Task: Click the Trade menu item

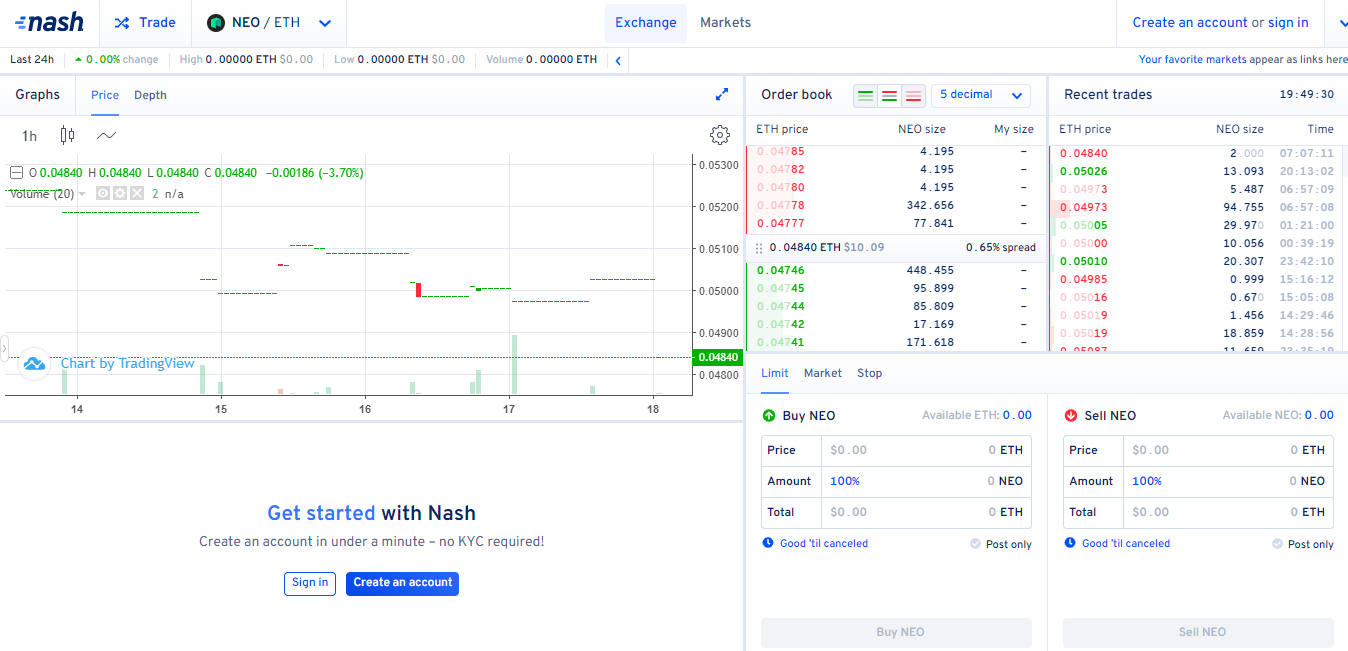Action: coord(157,23)
